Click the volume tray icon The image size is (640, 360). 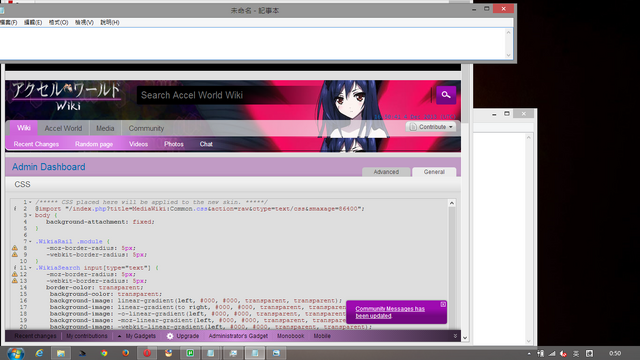click(563, 353)
